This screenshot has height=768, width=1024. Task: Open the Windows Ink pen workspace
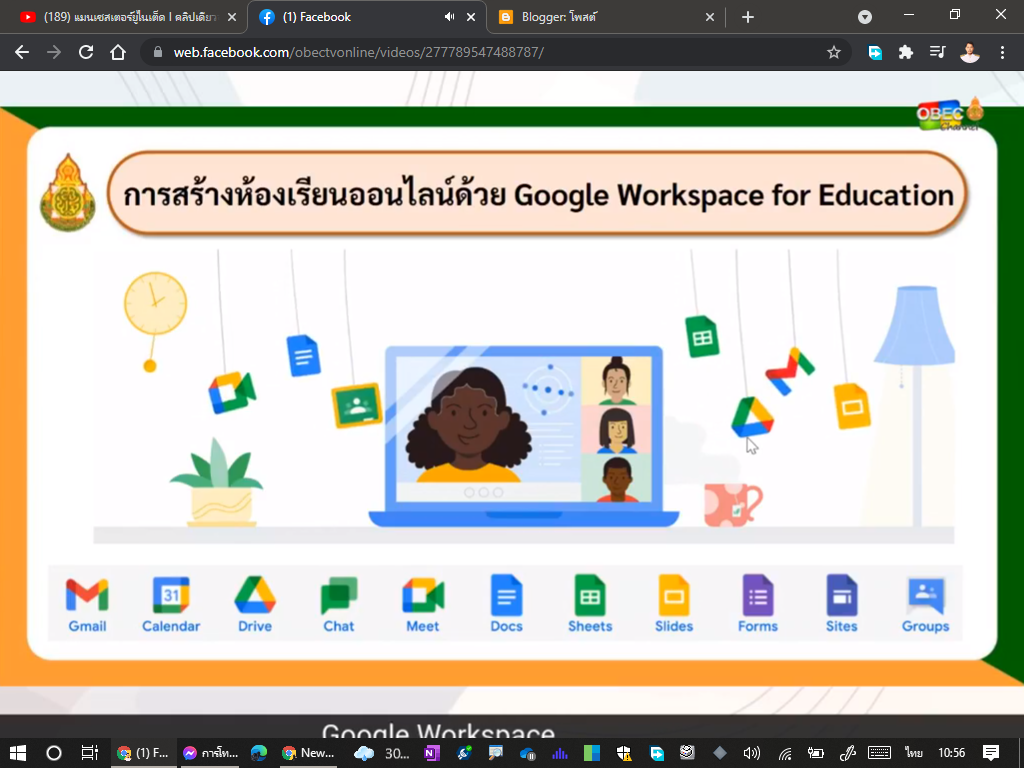[847, 753]
